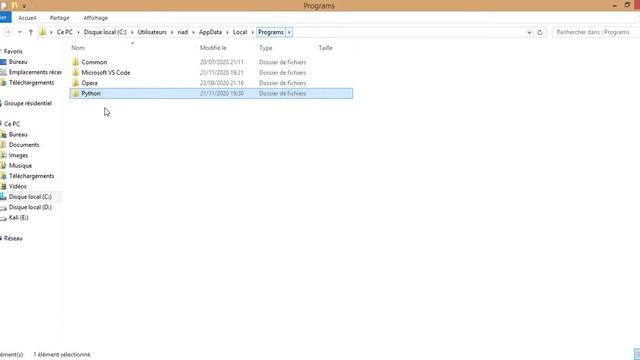The width and height of the screenshot is (640, 360).
Task: Select Groupe résidentiel in navigation pane
Action: click(x=28, y=103)
